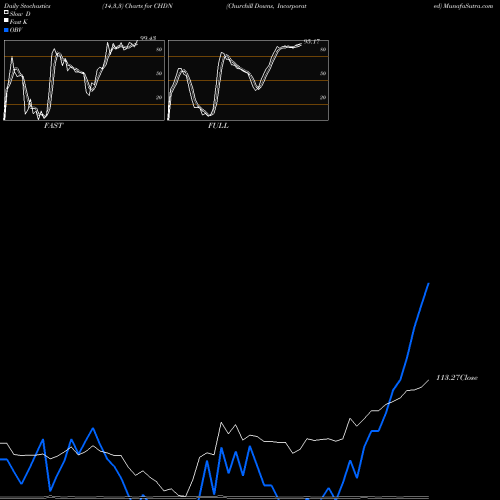Screen dimensions: 500x500
Task: Click the 'OBV' legend text
Action: pyautogui.click(x=16, y=30)
